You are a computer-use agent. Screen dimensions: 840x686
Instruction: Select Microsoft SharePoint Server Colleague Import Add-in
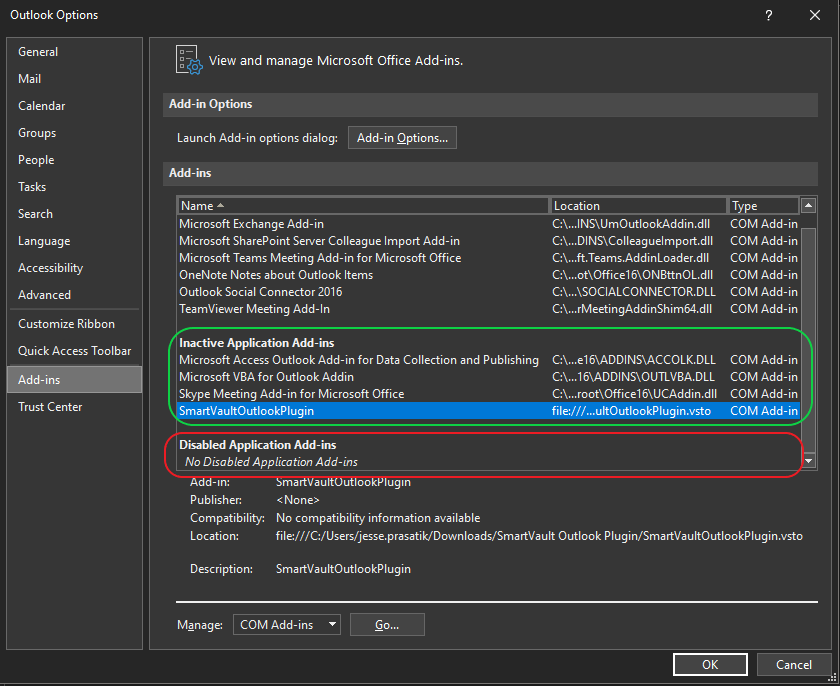[x=489, y=241]
